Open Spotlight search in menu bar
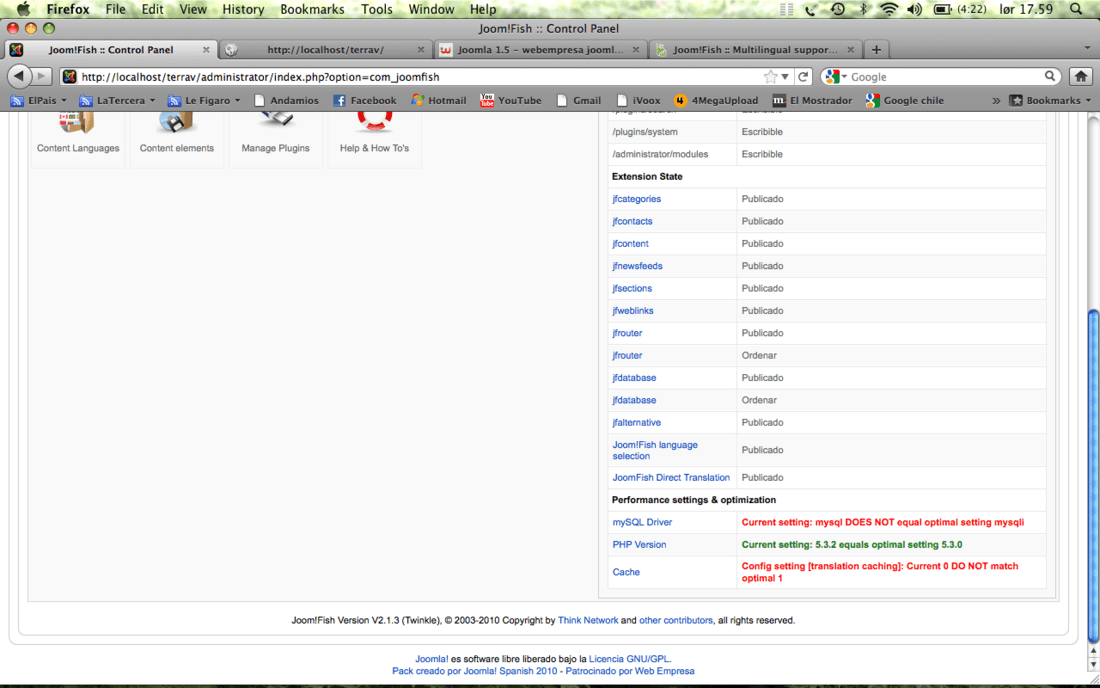Screen dimensions: 1100x688 point(1076,9)
